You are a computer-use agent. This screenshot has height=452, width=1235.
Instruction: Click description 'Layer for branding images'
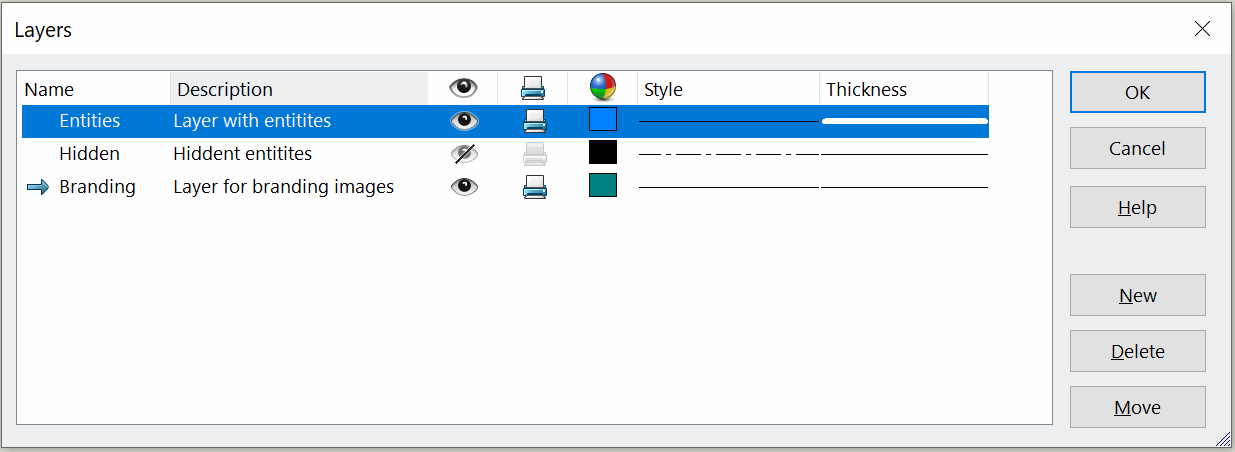pyautogui.click(x=283, y=186)
